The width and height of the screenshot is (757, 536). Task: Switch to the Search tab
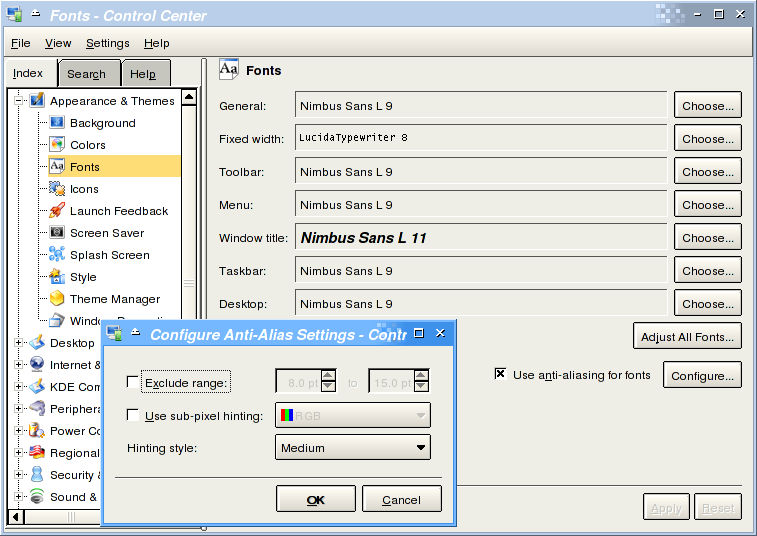pyautogui.click(x=87, y=74)
